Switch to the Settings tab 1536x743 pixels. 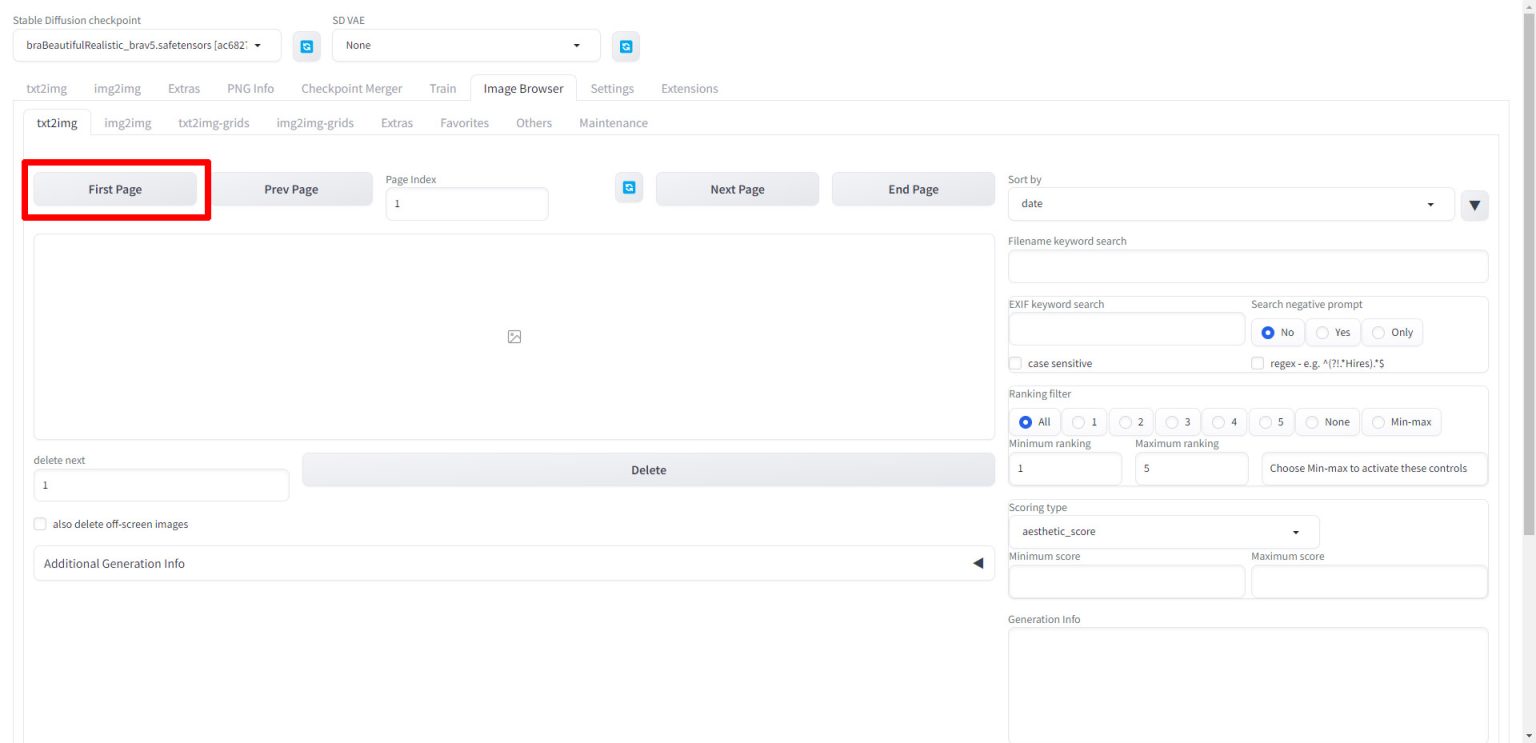coord(612,89)
